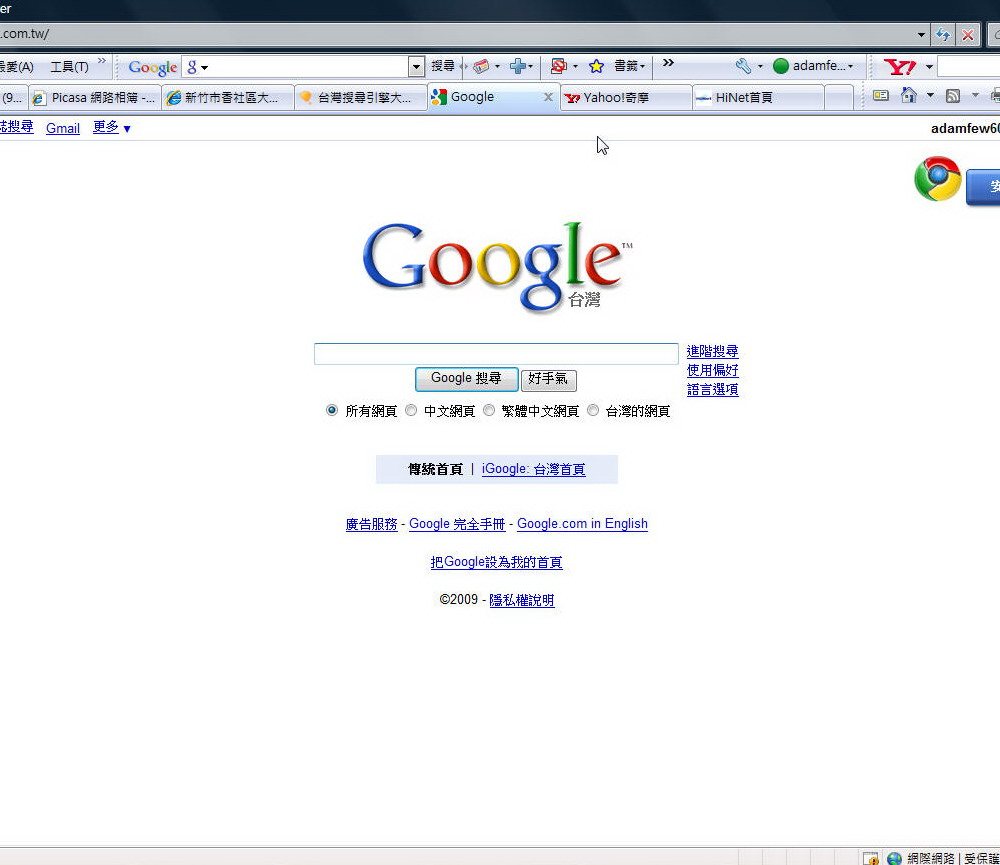Open the 書籤 bookmarks dropdown
Viewport: 1000px width, 865px height.
[x=630, y=66]
